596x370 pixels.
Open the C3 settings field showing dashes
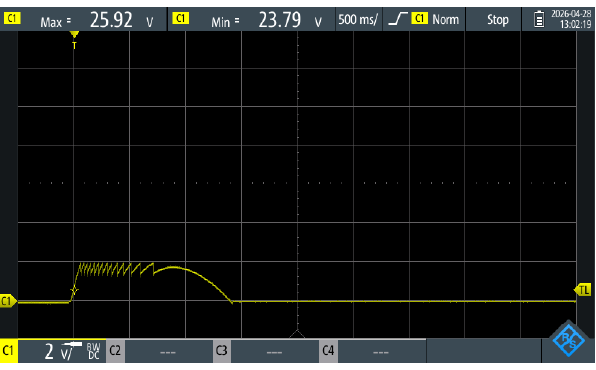[x=274, y=351]
